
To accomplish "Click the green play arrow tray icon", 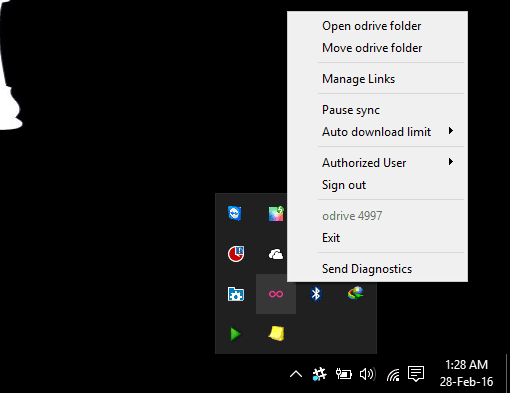I will point(236,334).
